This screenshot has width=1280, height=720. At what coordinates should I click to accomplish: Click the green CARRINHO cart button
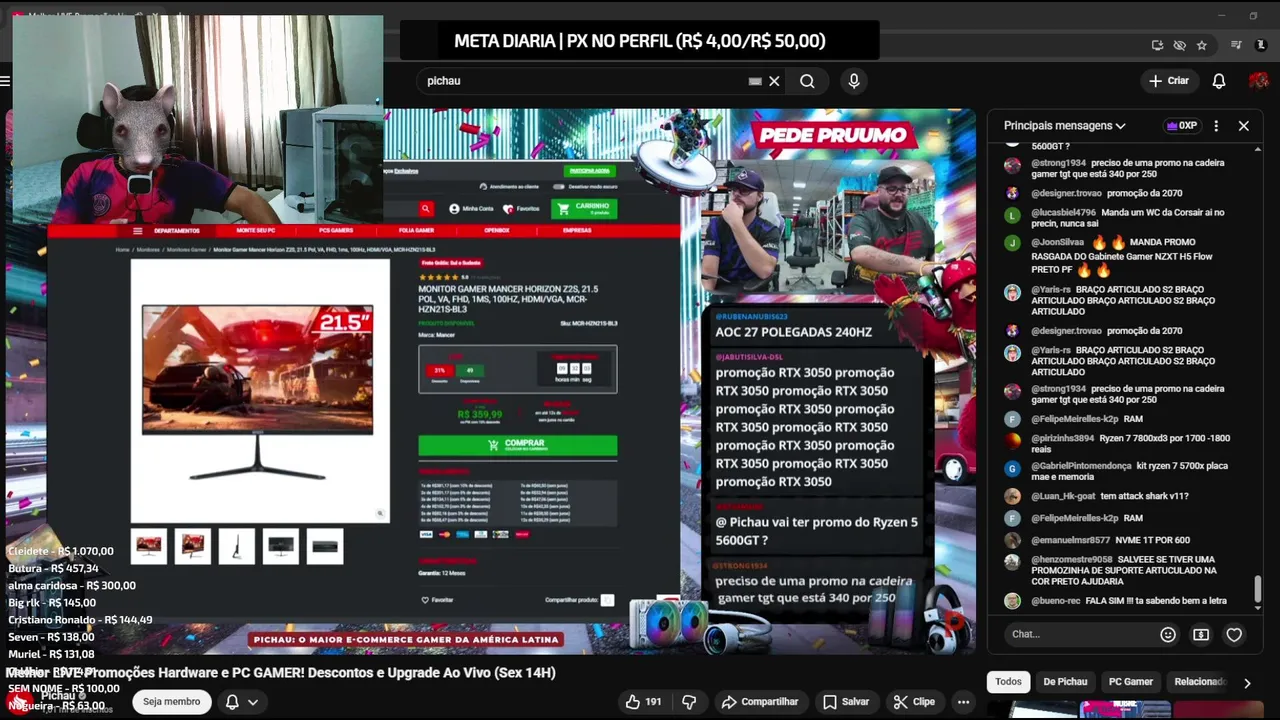pyautogui.click(x=584, y=208)
